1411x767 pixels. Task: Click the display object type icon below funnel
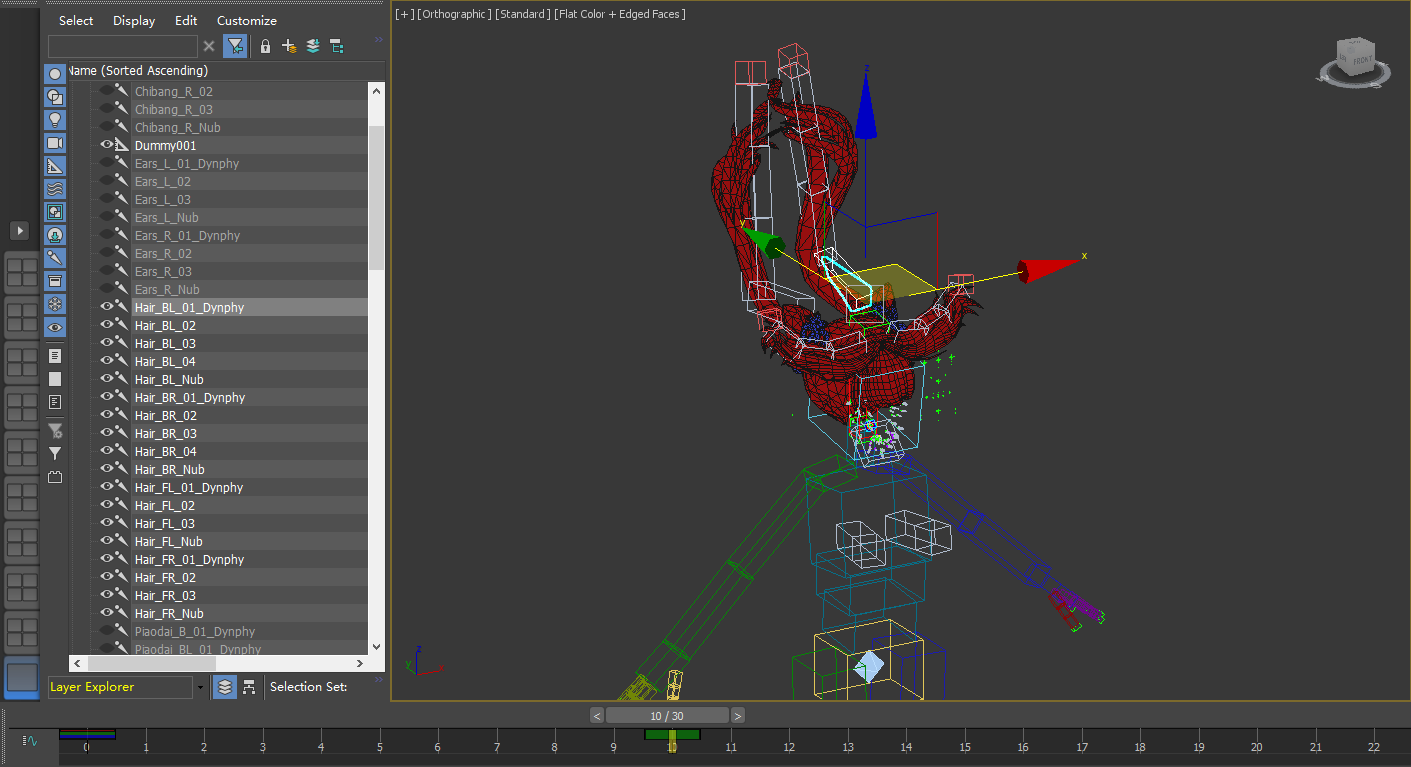coord(55,477)
